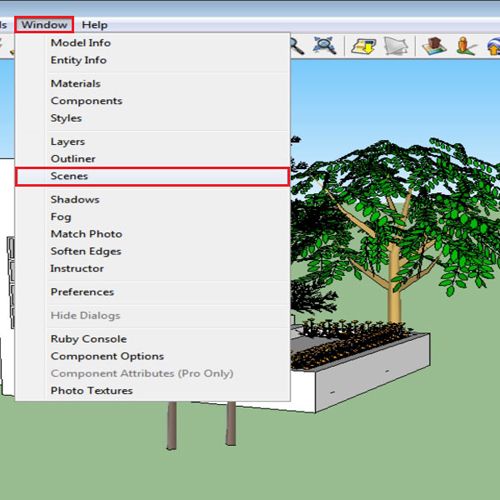The image size is (500, 500).
Task: Click the Add New Building icon
Action: click(434, 46)
